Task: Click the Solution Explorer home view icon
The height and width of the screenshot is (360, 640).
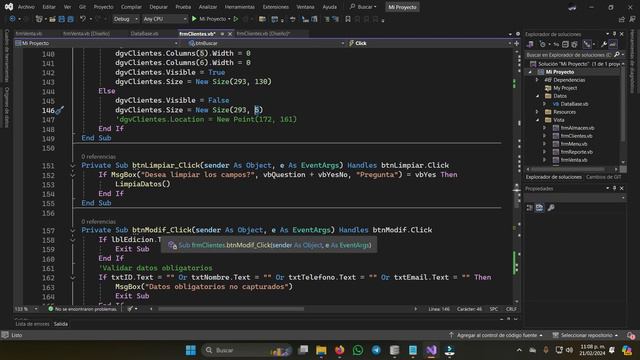Action: (x=530, y=44)
